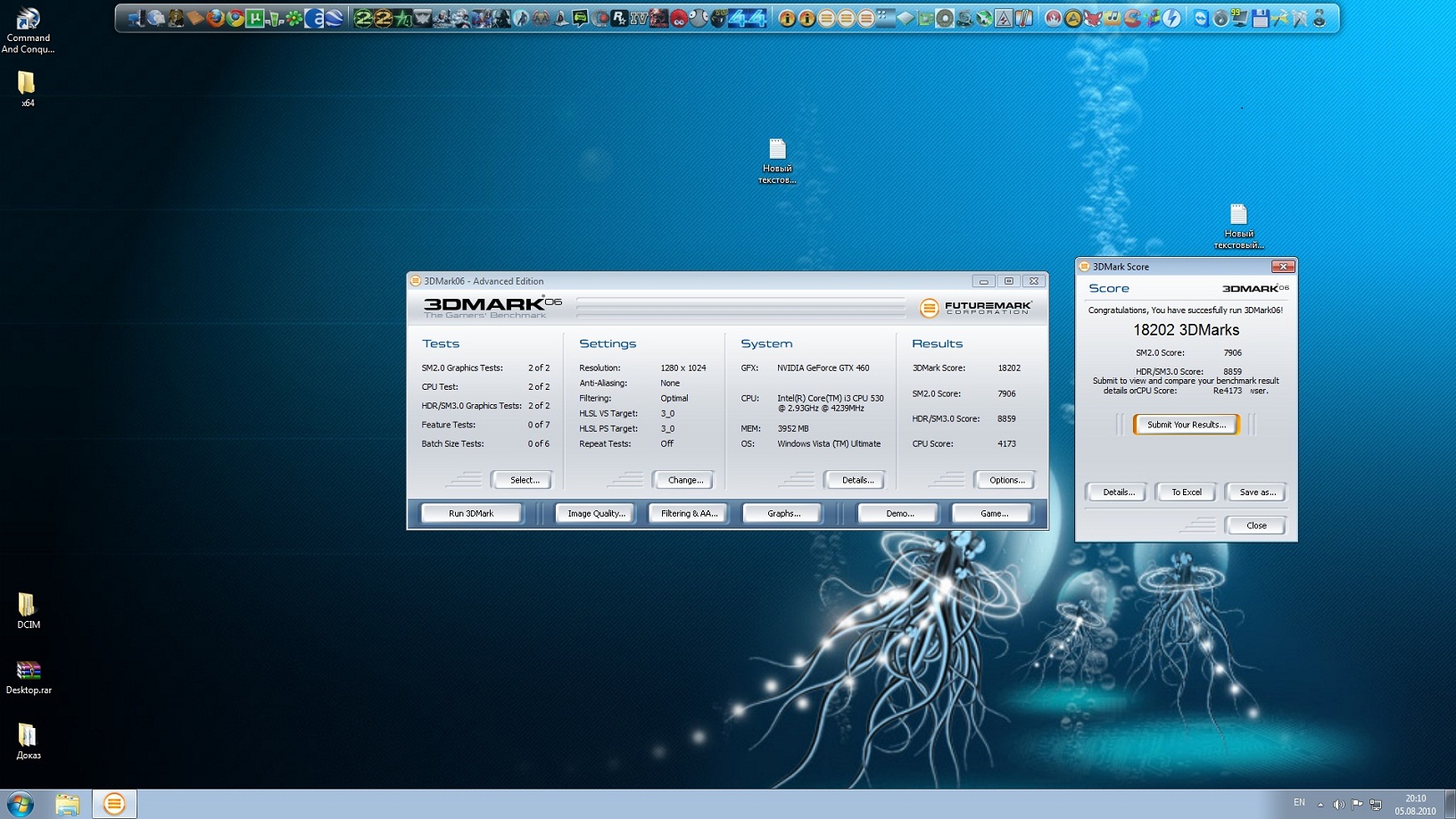Open Mozilla Firefox from the top dock
The image size is (1456, 819).
[215, 17]
